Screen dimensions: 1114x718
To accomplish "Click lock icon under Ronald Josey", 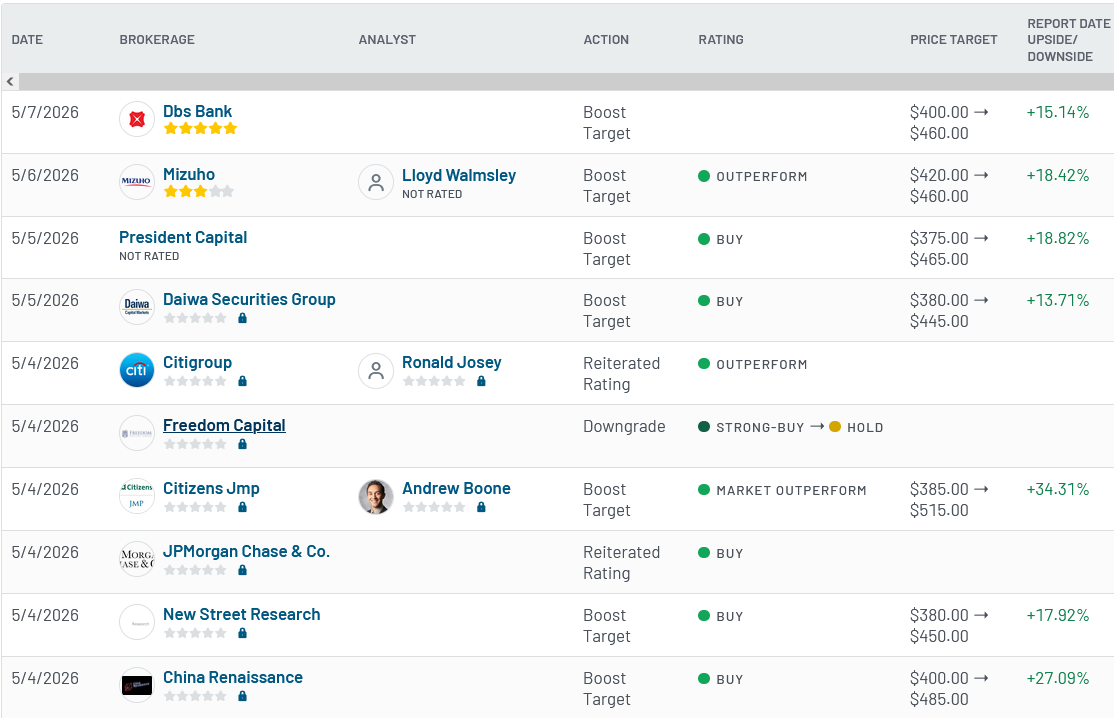I will (481, 381).
